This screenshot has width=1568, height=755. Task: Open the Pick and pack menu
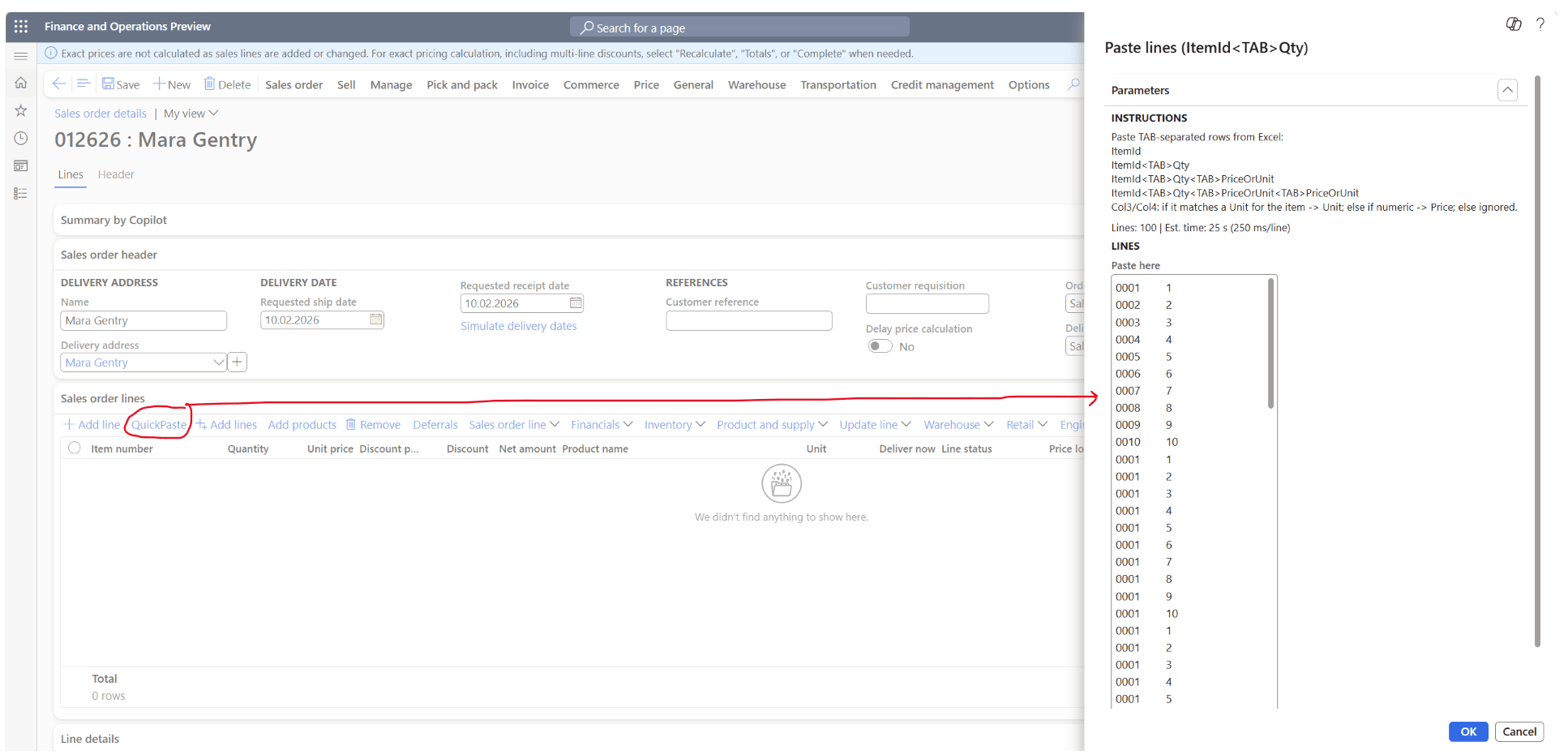(x=461, y=84)
